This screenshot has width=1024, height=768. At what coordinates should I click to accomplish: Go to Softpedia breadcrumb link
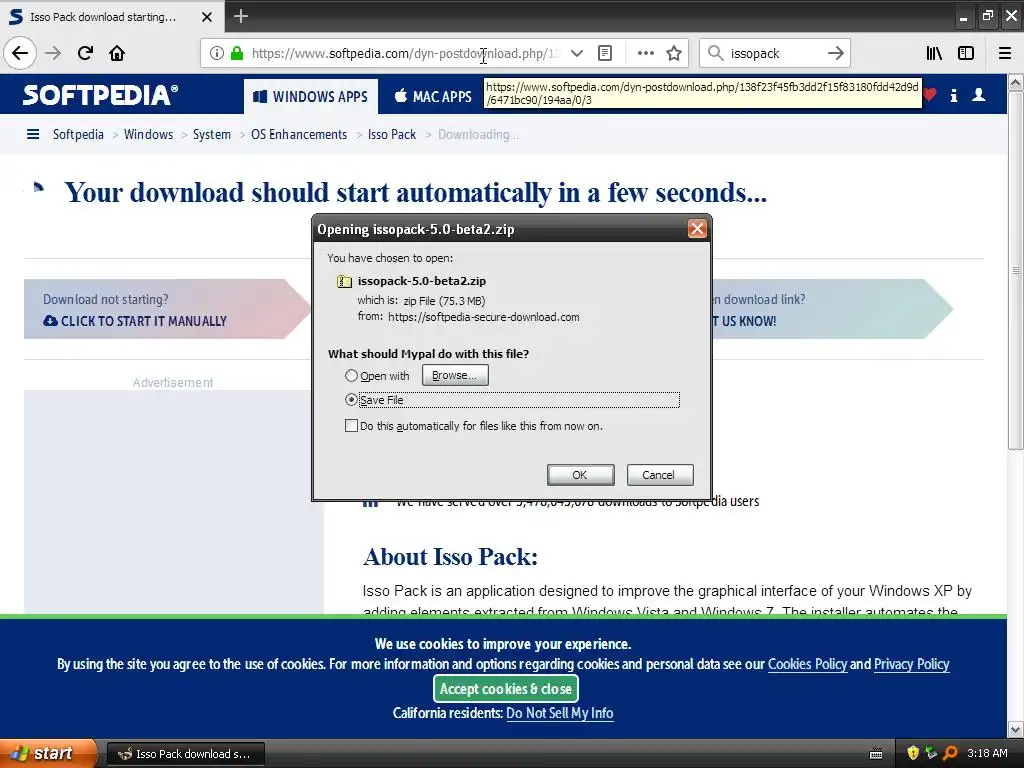tap(78, 135)
